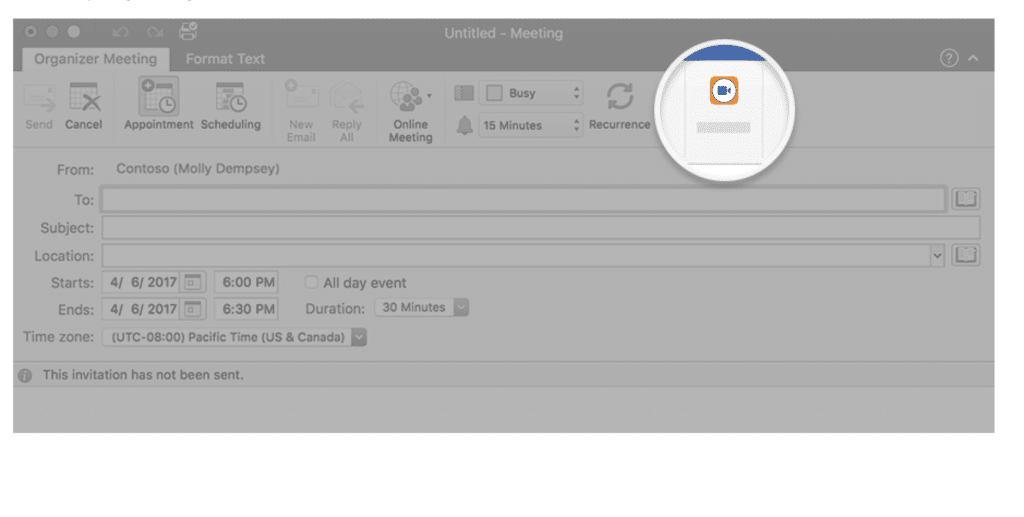Viewport: 1024px width, 517px height.
Task: Click the Ends date field 4/6/2017
Action: [x=143, y=309]
